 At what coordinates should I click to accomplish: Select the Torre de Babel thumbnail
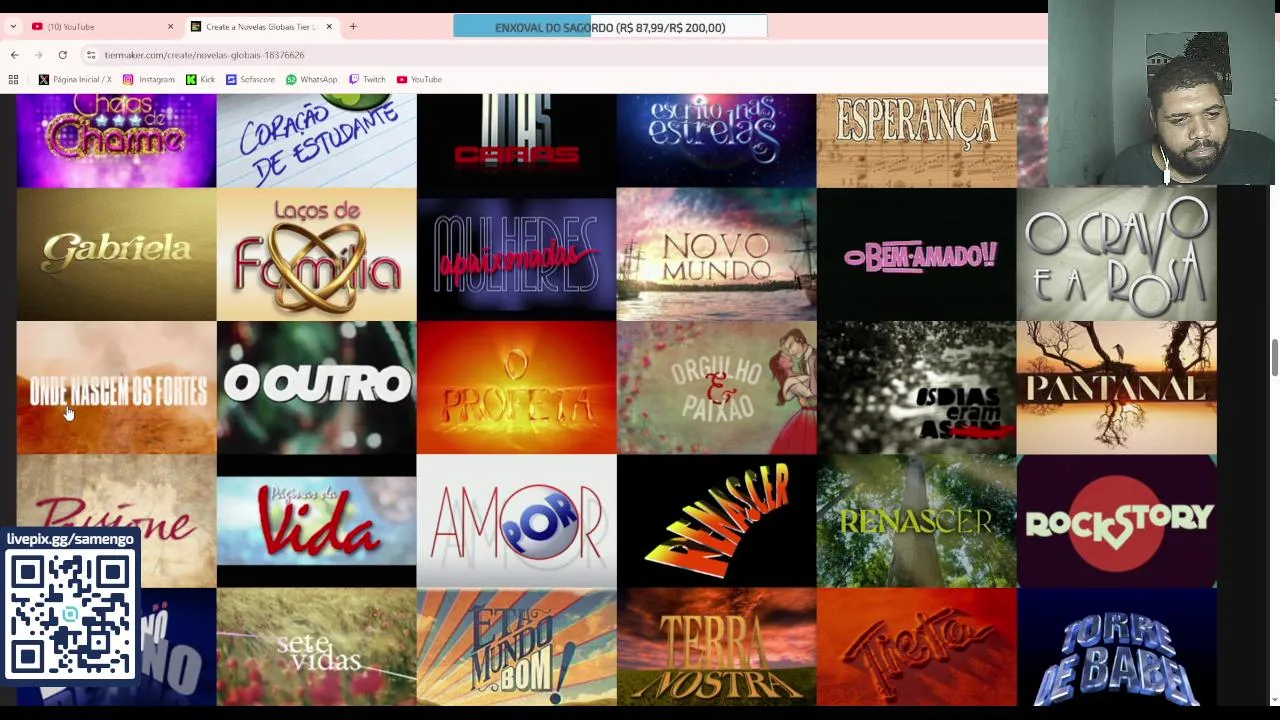coord(1116,647)
